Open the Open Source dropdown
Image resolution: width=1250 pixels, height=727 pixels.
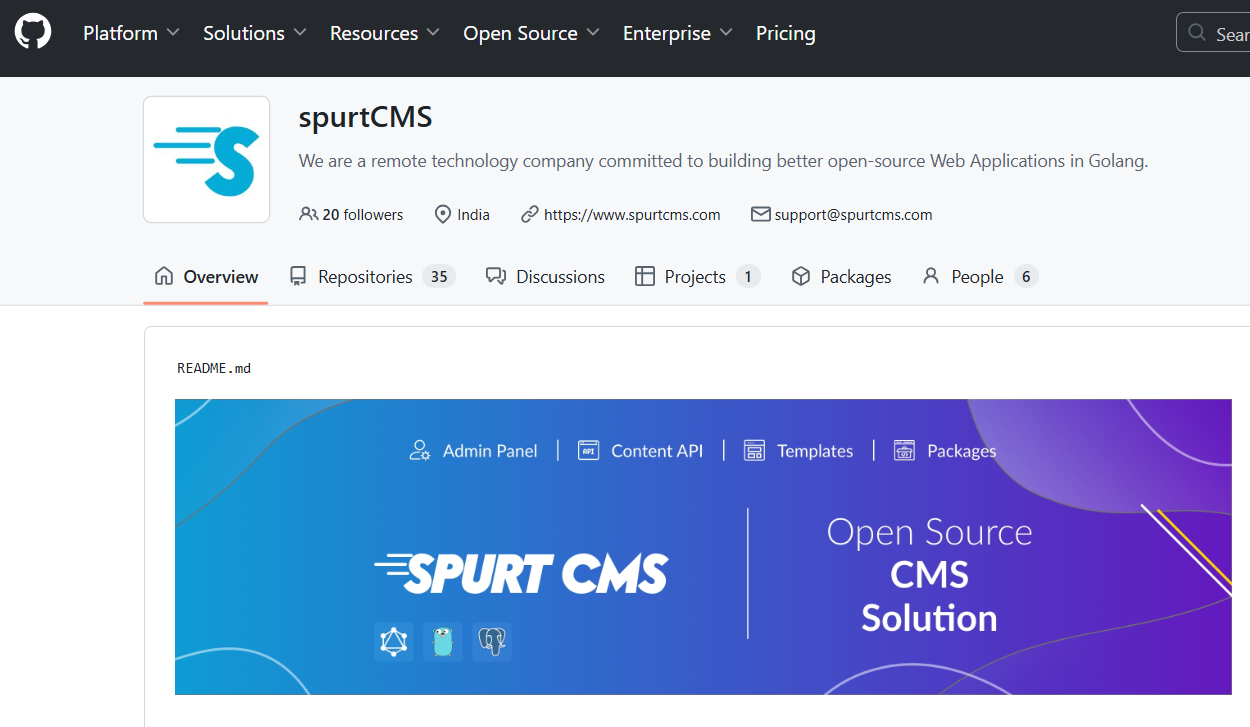(530, 33)
